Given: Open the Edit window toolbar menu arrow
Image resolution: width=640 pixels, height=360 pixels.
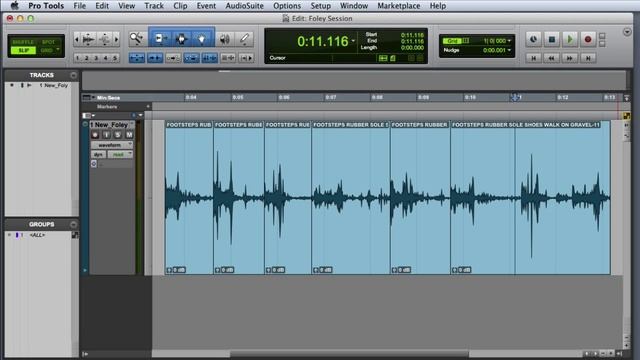Looking at the screenshot, I should [x=627, y=32].
